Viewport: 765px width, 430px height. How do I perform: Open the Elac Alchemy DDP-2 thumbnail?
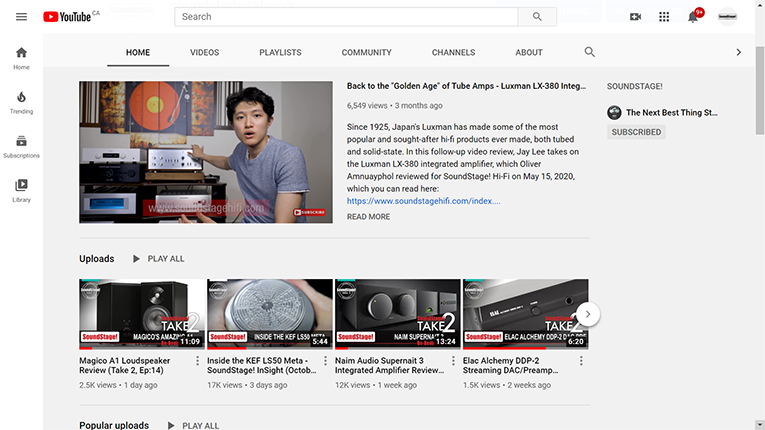525,314
